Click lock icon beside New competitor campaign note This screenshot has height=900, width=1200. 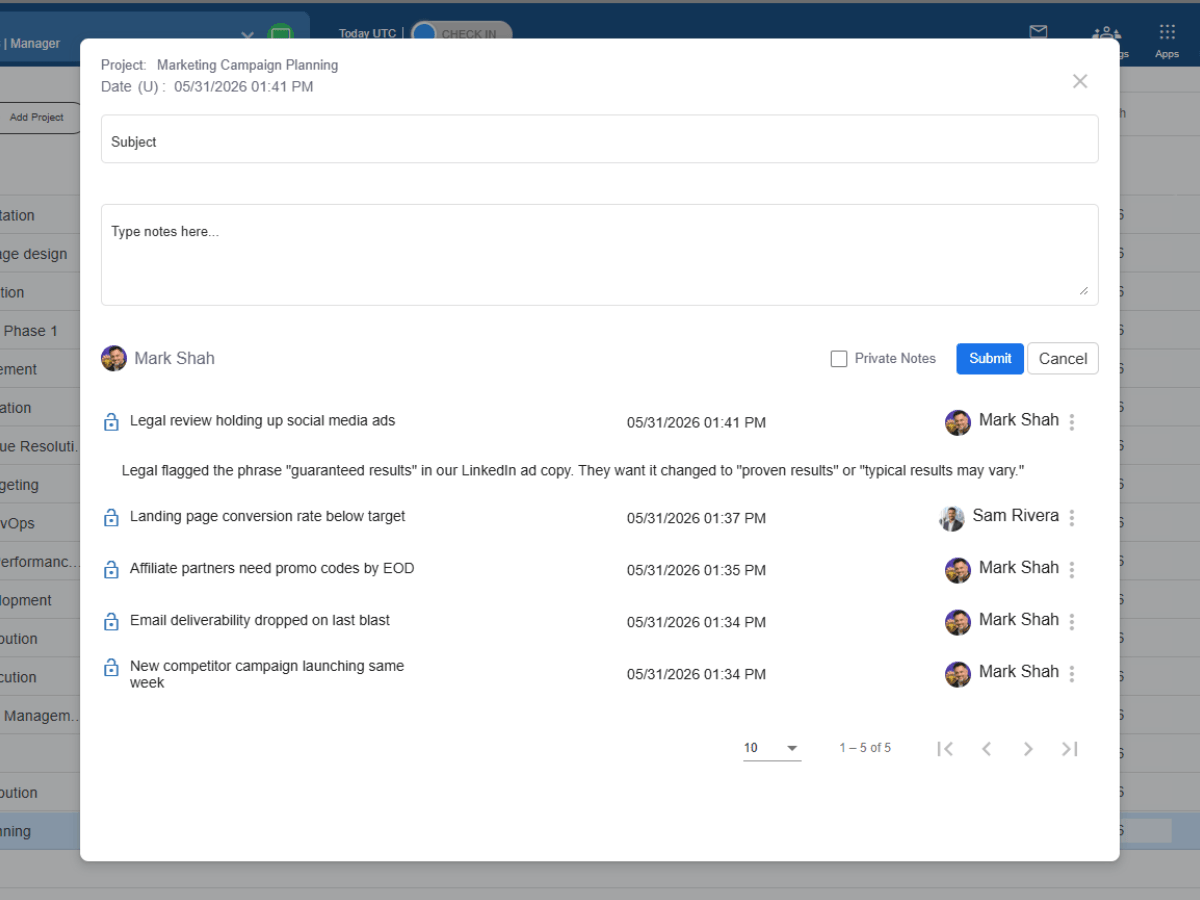[x=112, y=666]
